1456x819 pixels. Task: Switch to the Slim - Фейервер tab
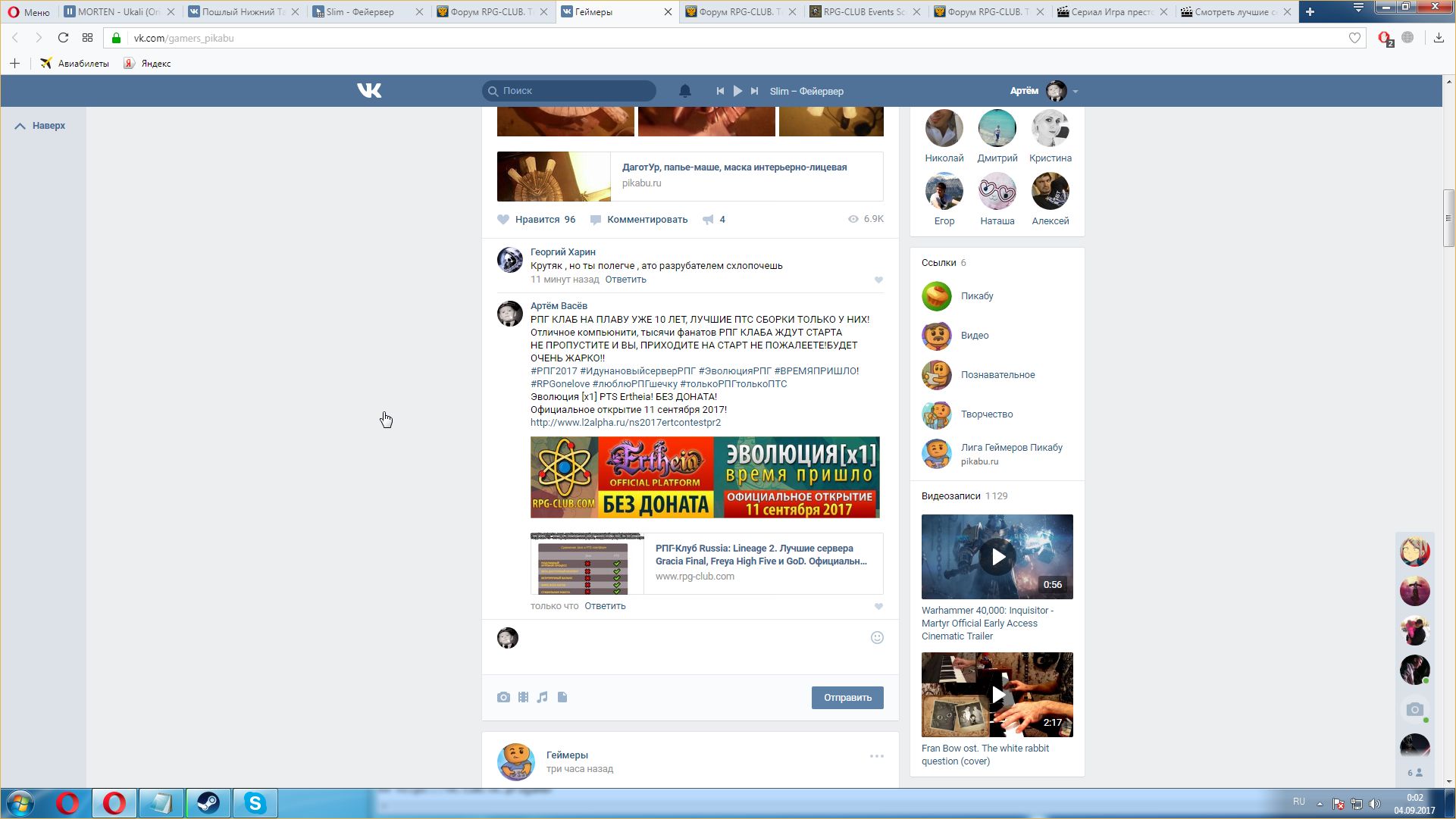pos(368,11)
